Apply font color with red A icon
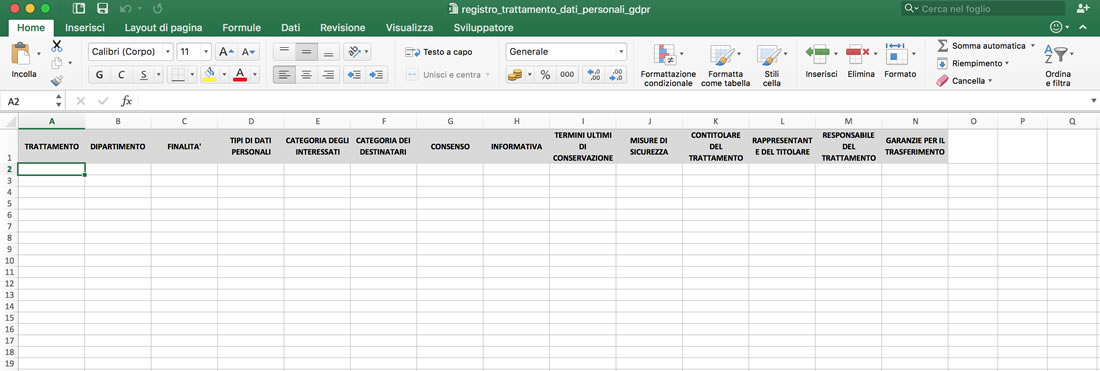This screenshot has height=371, width=1100. [x=240, y=74]
